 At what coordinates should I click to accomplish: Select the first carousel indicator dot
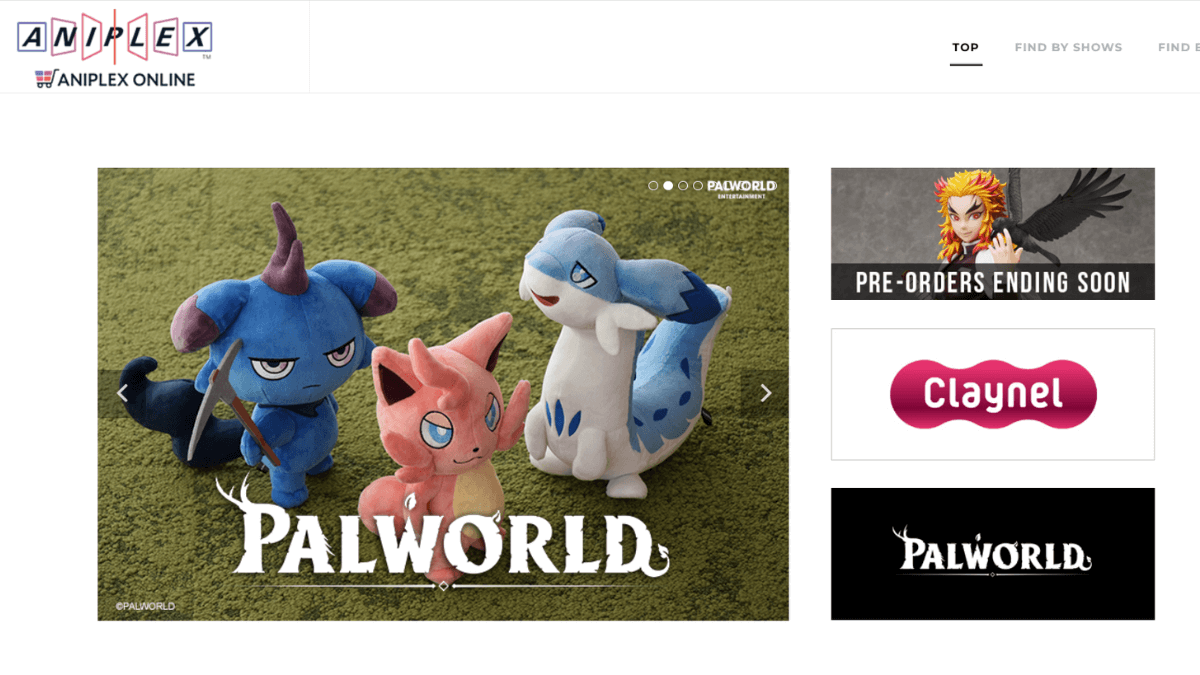[653, 186]
